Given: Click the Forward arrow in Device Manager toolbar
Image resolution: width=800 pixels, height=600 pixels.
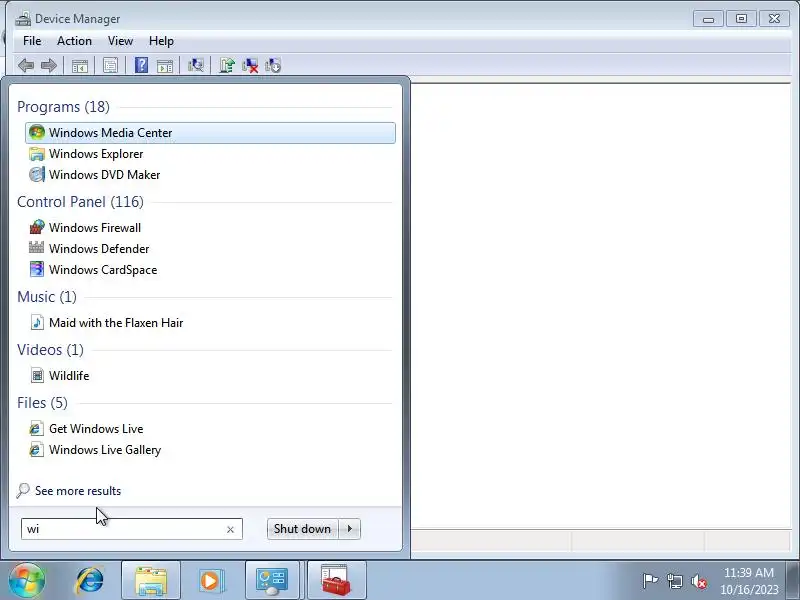Looking at the screenshot, I should coord(48,65).
